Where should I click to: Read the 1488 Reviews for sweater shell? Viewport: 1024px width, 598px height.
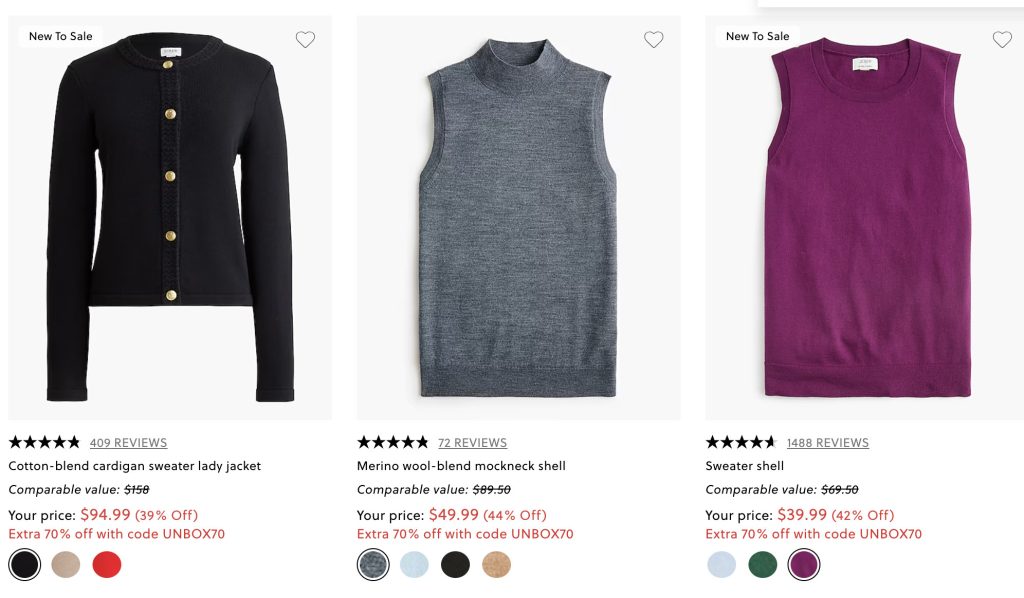point(827,443)
